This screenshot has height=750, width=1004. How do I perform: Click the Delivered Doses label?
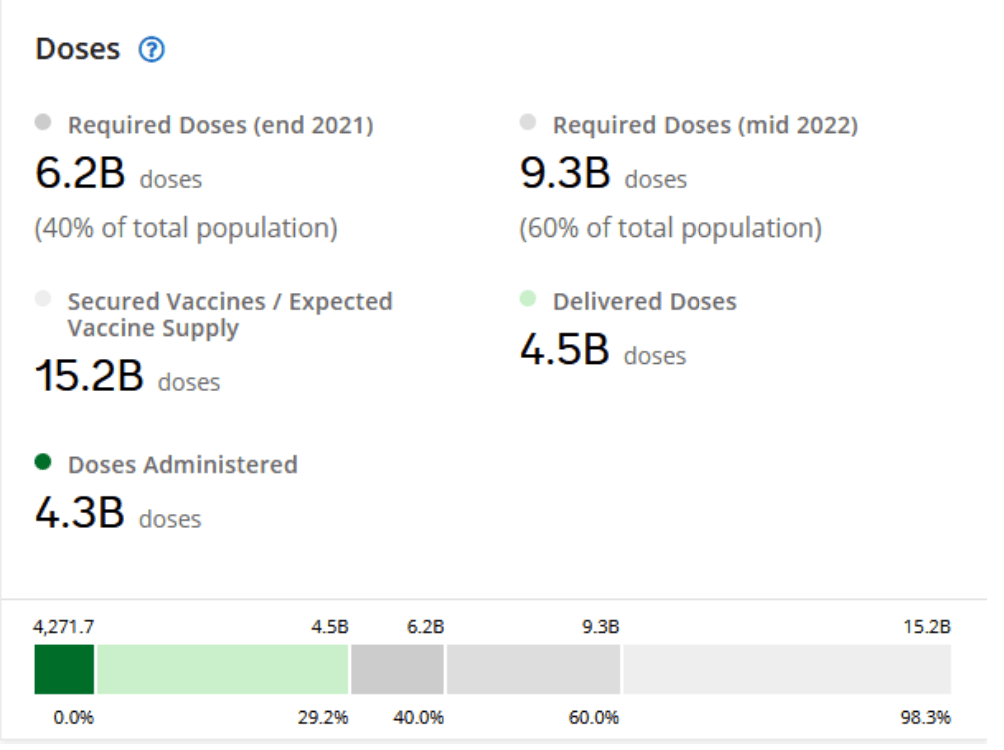pos(644,301)
